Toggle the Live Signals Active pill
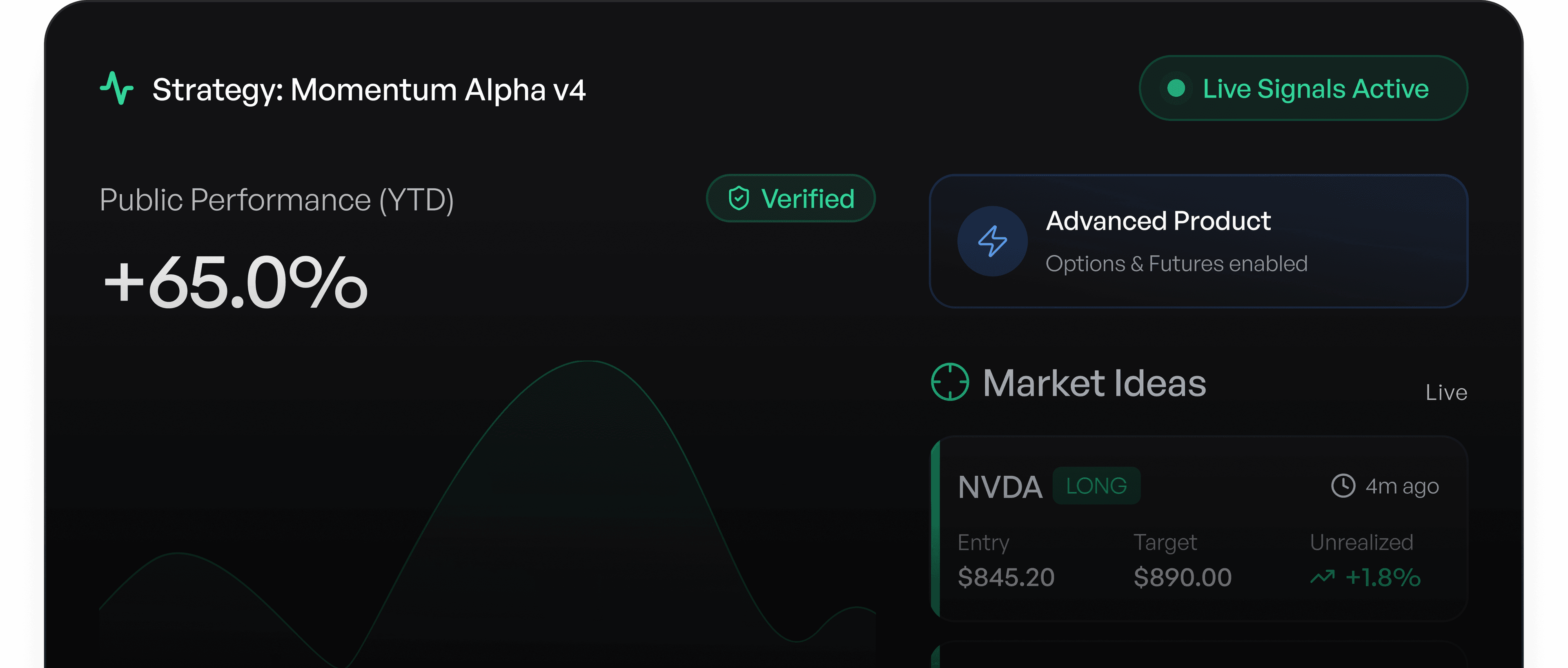 1303,88
